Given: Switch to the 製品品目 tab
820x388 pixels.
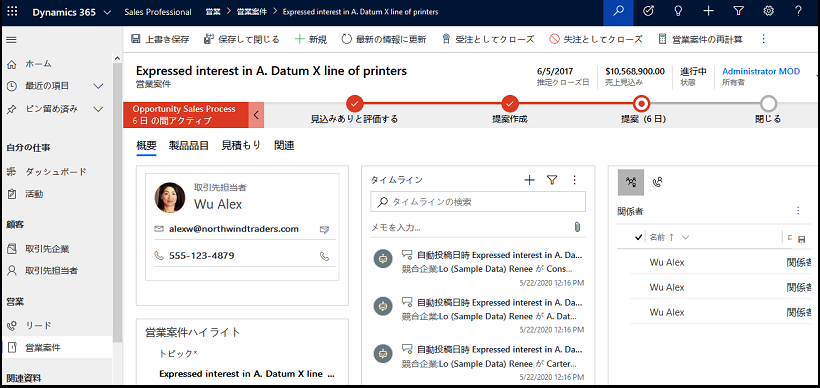Looking at the screenshot, I should coord(188,146).
